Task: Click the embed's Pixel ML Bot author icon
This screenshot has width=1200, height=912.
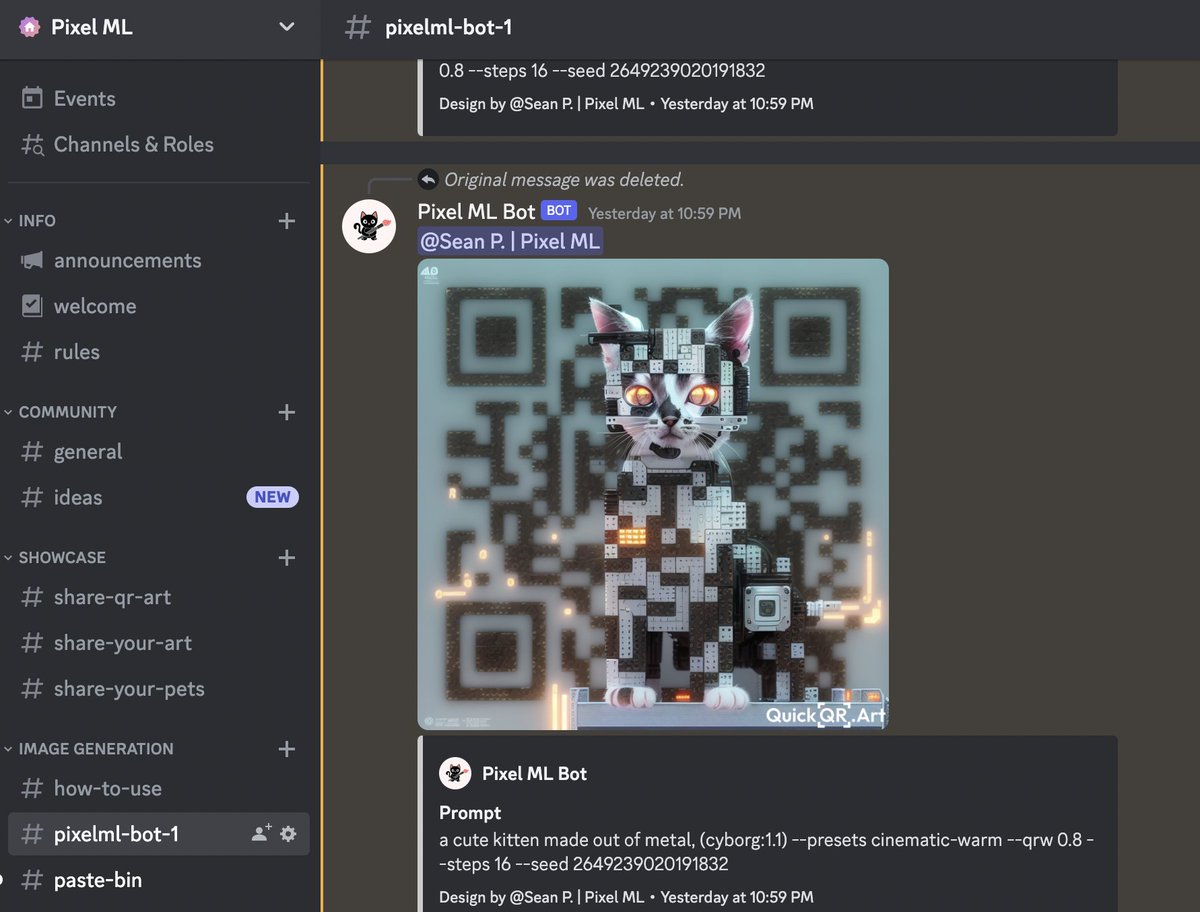Action: (x=455, y=773)
